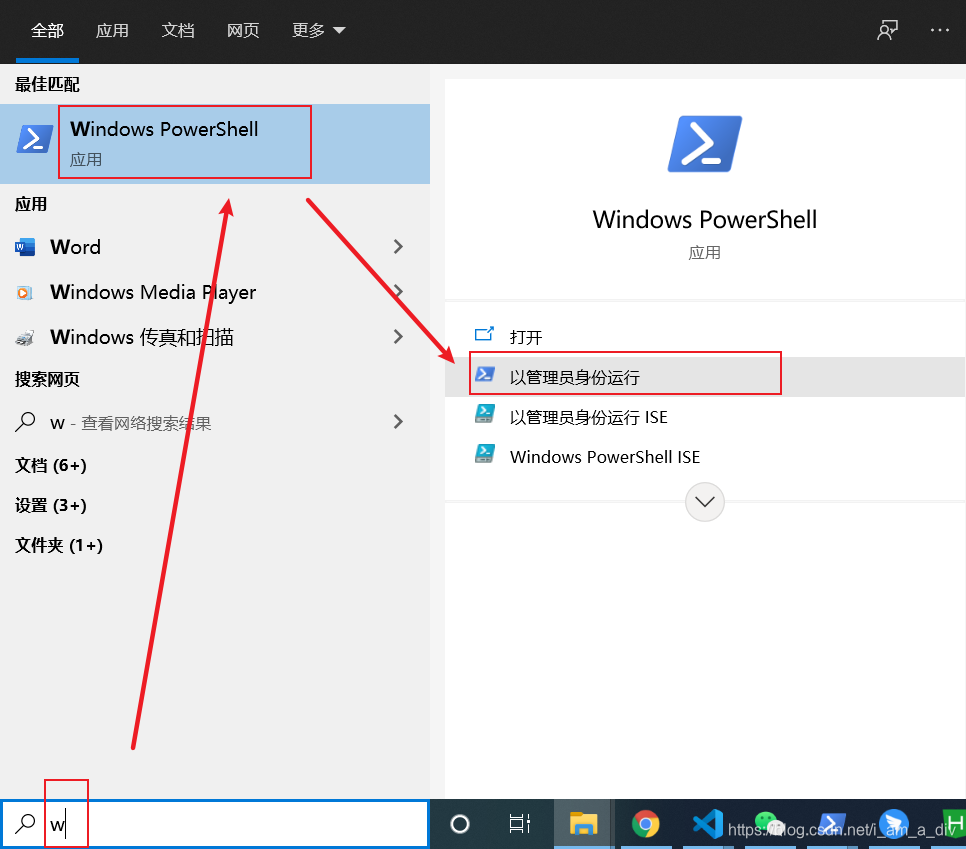The image size is (966, 849).
Task: Open File Explorer from taskbar
Action: pyautogui.click(x=583, y=824)
